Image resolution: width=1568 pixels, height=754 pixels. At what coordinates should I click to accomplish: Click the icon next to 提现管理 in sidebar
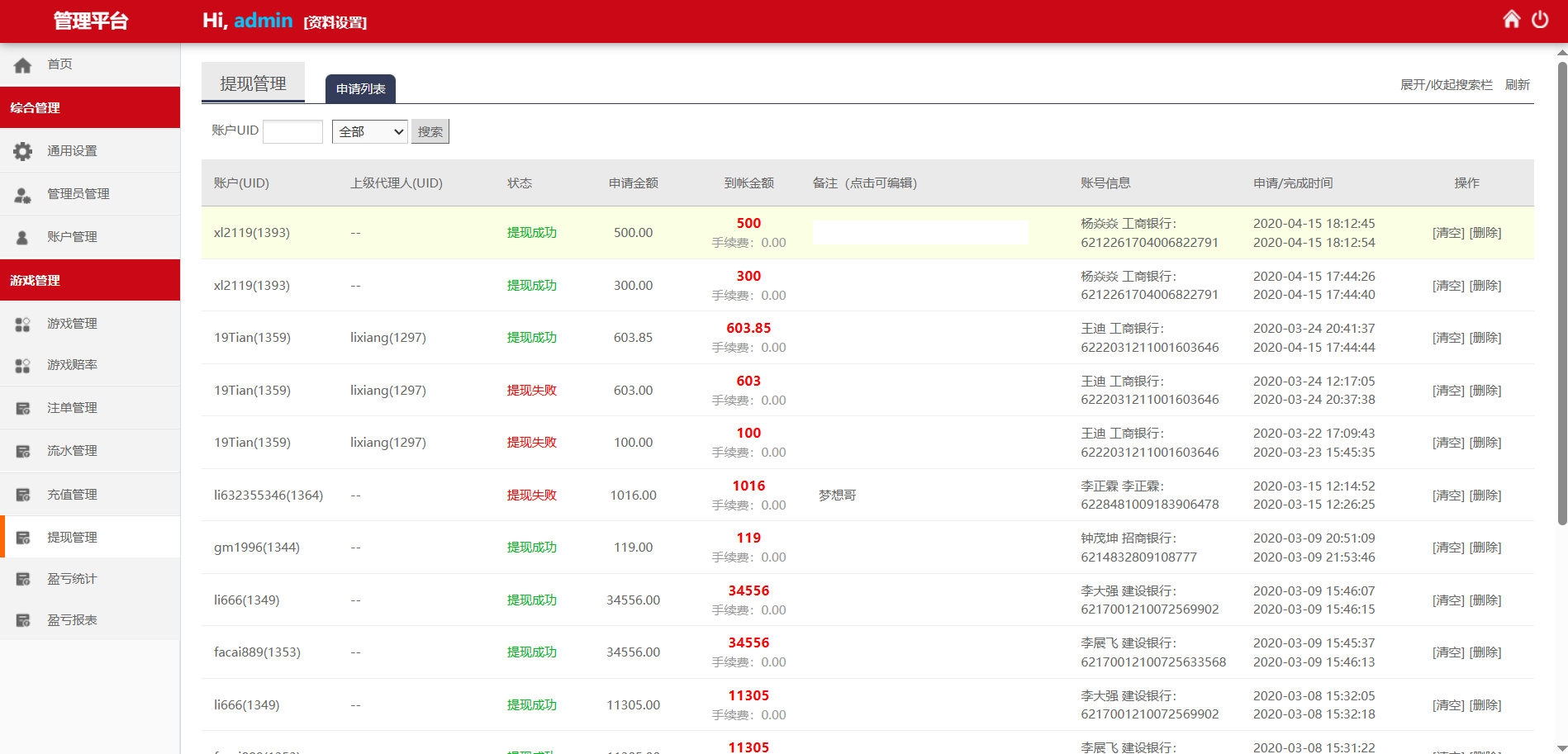(23, 538)
